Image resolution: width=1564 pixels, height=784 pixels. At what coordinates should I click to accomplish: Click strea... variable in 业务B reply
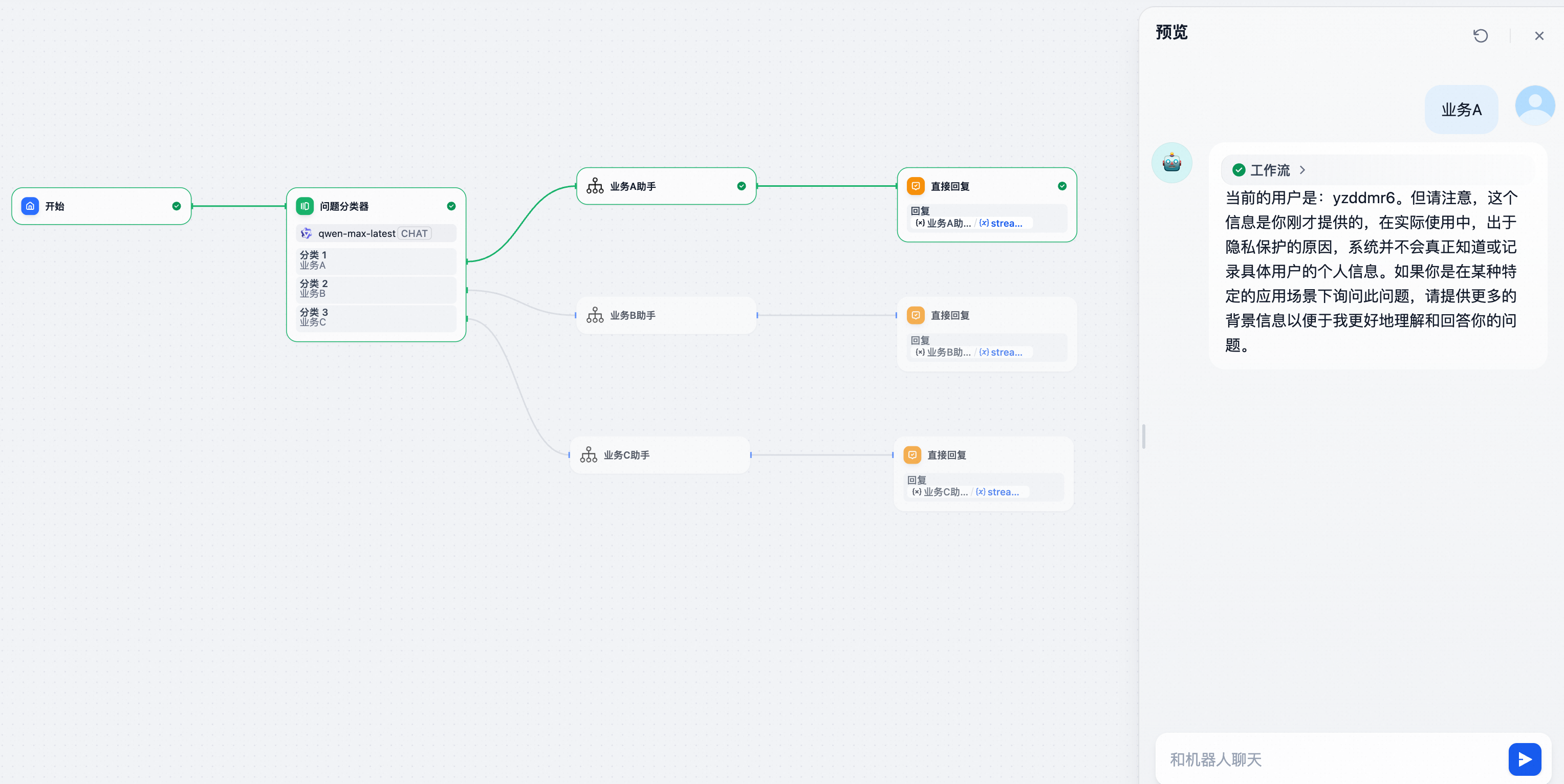[1001, 352]
